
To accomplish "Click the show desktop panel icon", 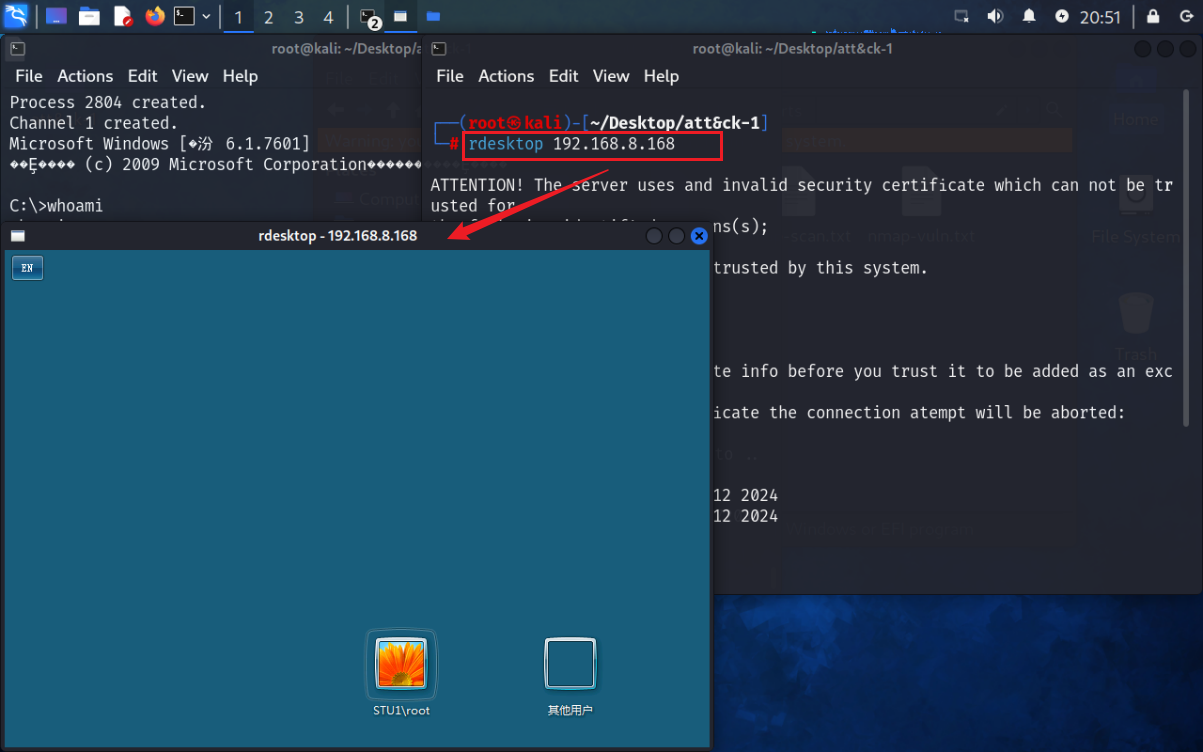I will pyautogui.click(x=56, y=16).
